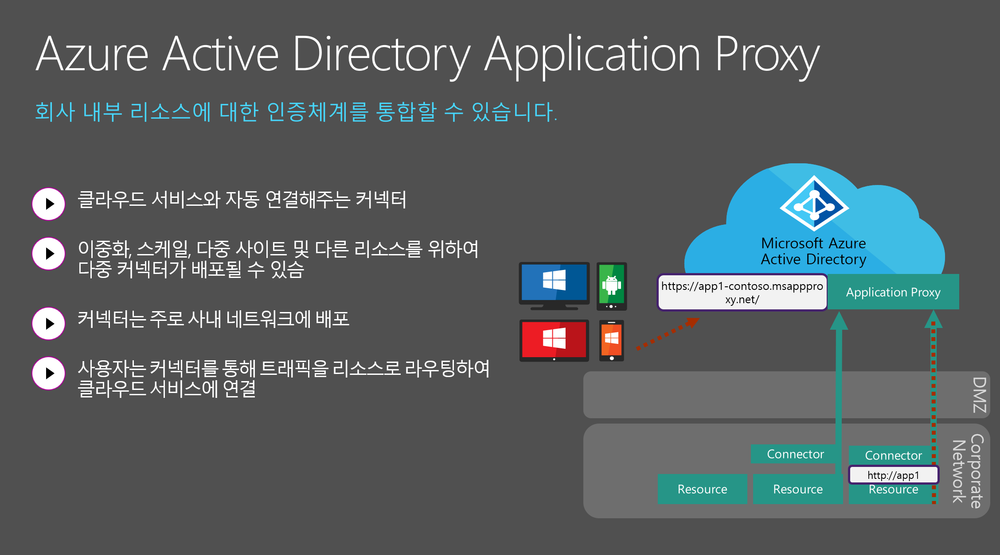
Task: Select the blue subtitle 회사 내부 리소스에 대한 인증체계
Action: pos(295,110)
